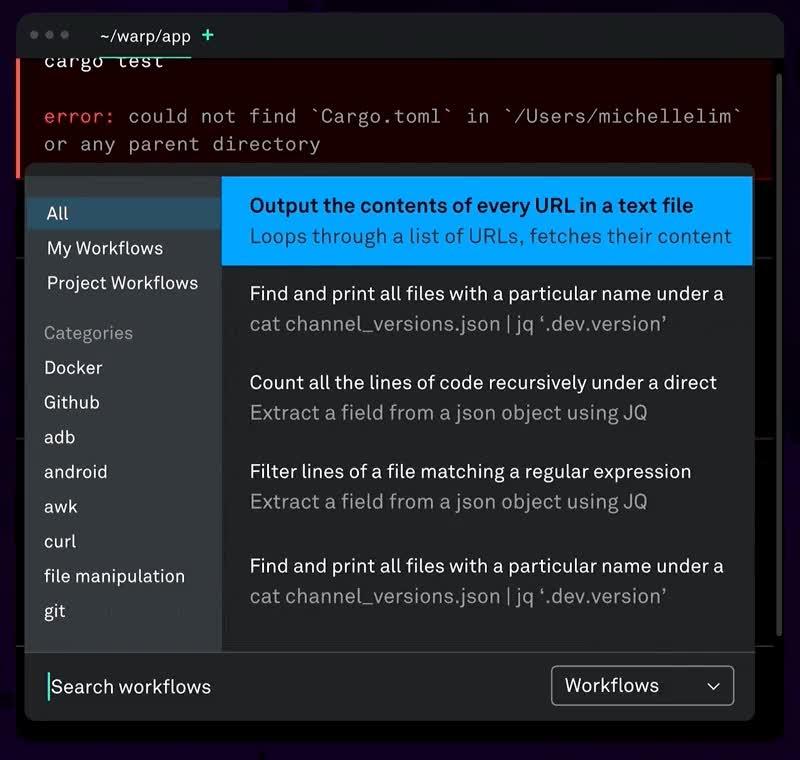Open the file manipulation category
The image size is (800, 760).
114,576
